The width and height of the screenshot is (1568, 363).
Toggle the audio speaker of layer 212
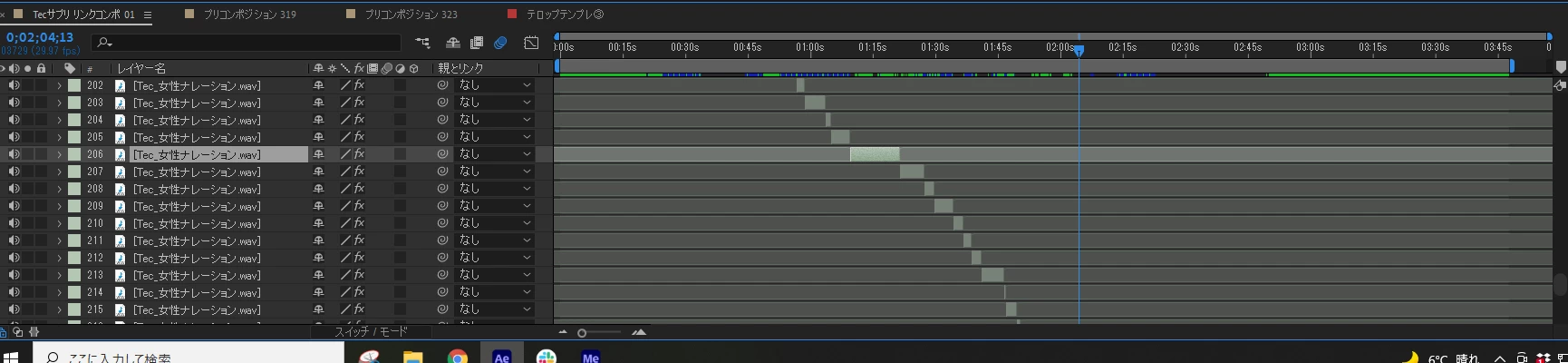coord(14,258)
